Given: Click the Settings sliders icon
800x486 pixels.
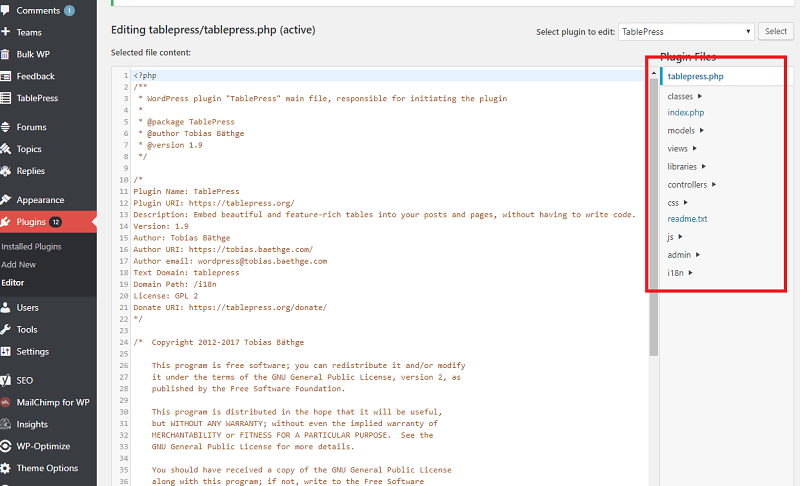Looking at the screenshot, I should click(5, 351).
